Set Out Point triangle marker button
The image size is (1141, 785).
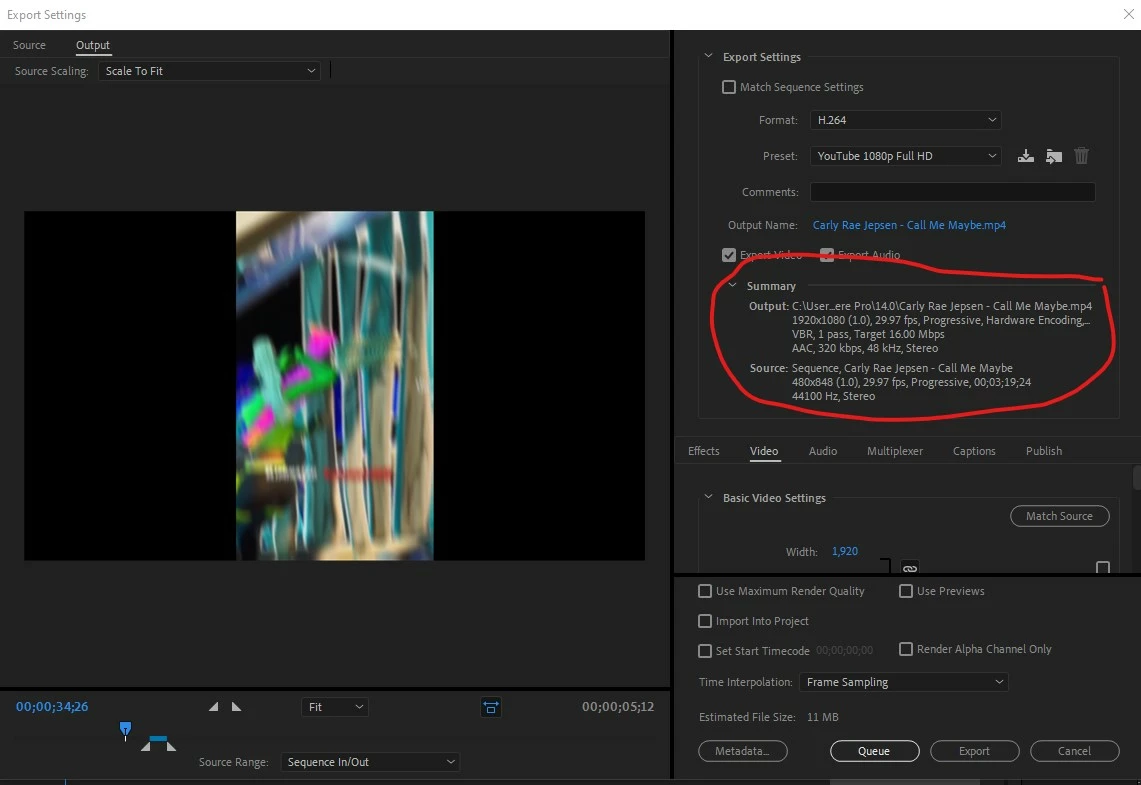pyautogui.click(x=236, y=706)
